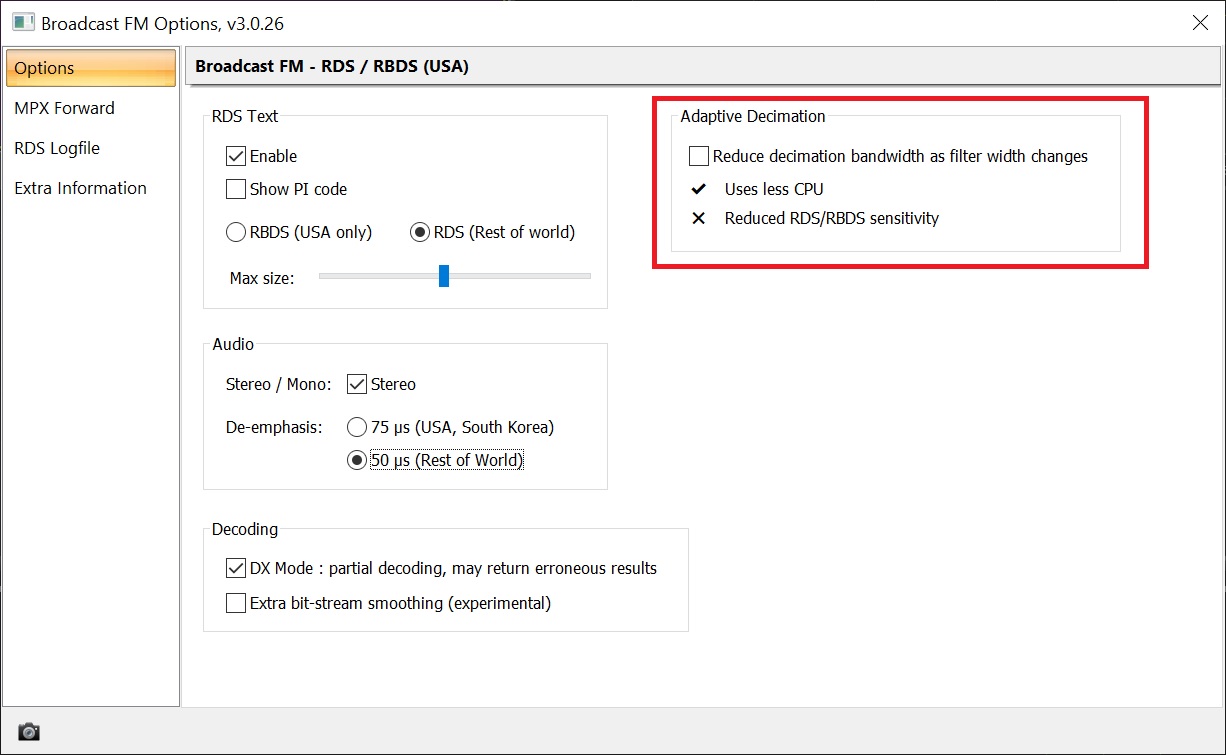The height and width of the screenshot is (755, 1226).
Task: Click the X icon beside Reduced sensitivity
Action: [x=699, y=218]
